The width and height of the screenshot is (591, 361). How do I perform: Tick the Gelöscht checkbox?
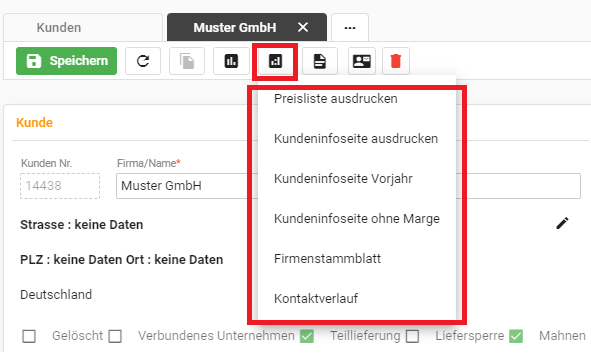29,336
